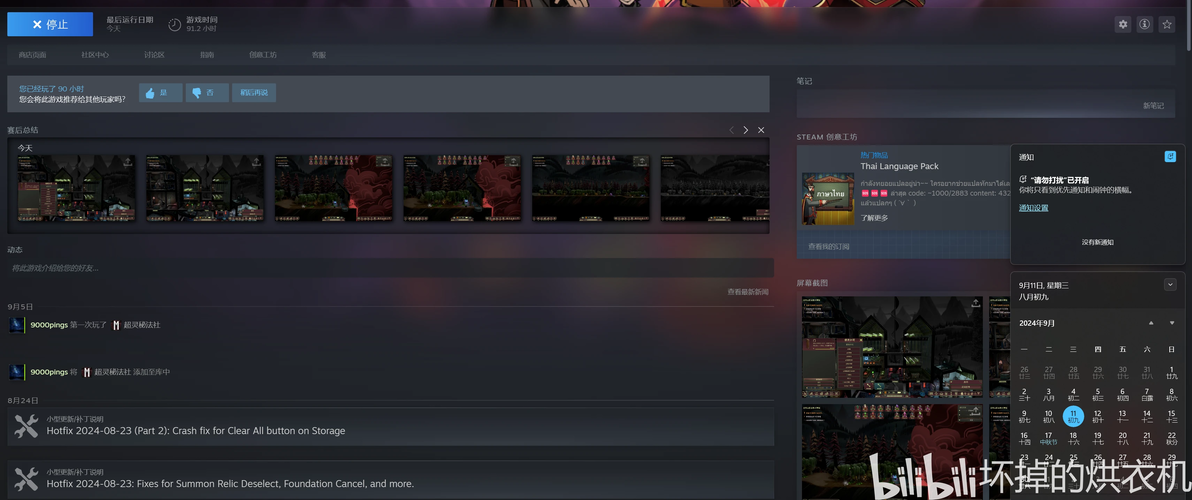Image resolution: width=1192 pixels, height=500 pixels.
Task: Click 超灵秘法社 game link in first-played entry
Action: point(142,324)
